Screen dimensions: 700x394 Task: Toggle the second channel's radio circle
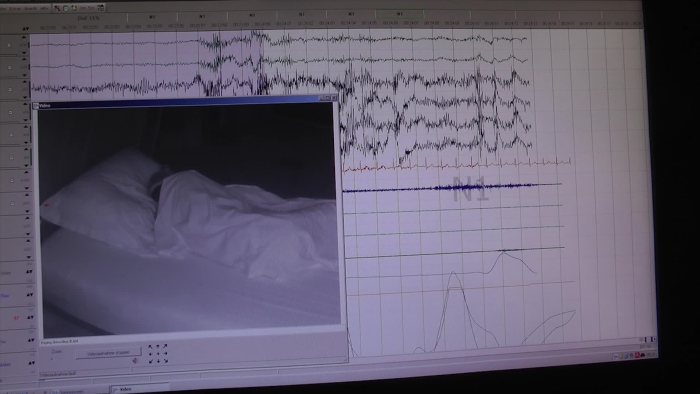(x=9, y=67)
